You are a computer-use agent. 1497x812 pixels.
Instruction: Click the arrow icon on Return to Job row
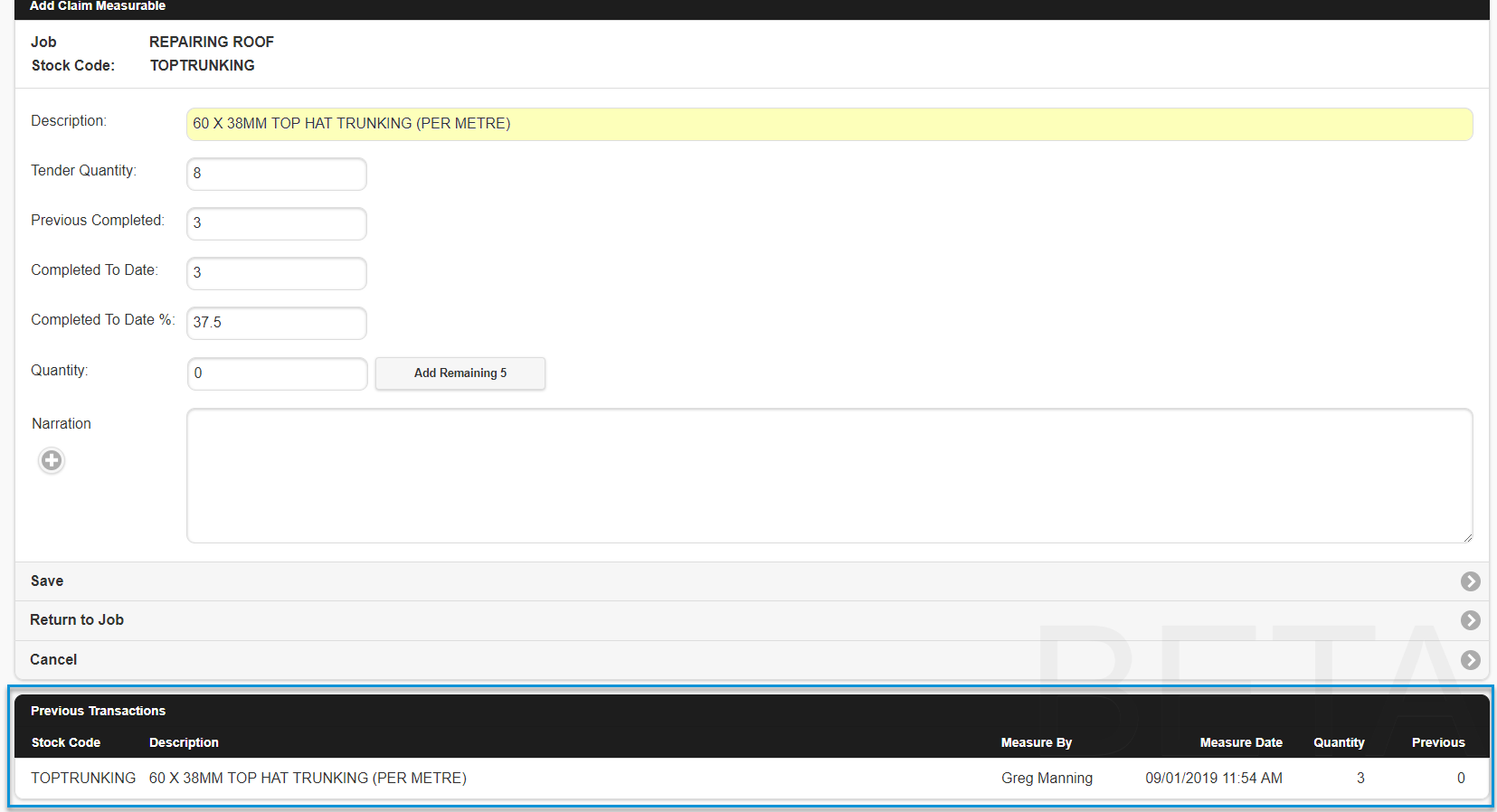pos(1470,620)
